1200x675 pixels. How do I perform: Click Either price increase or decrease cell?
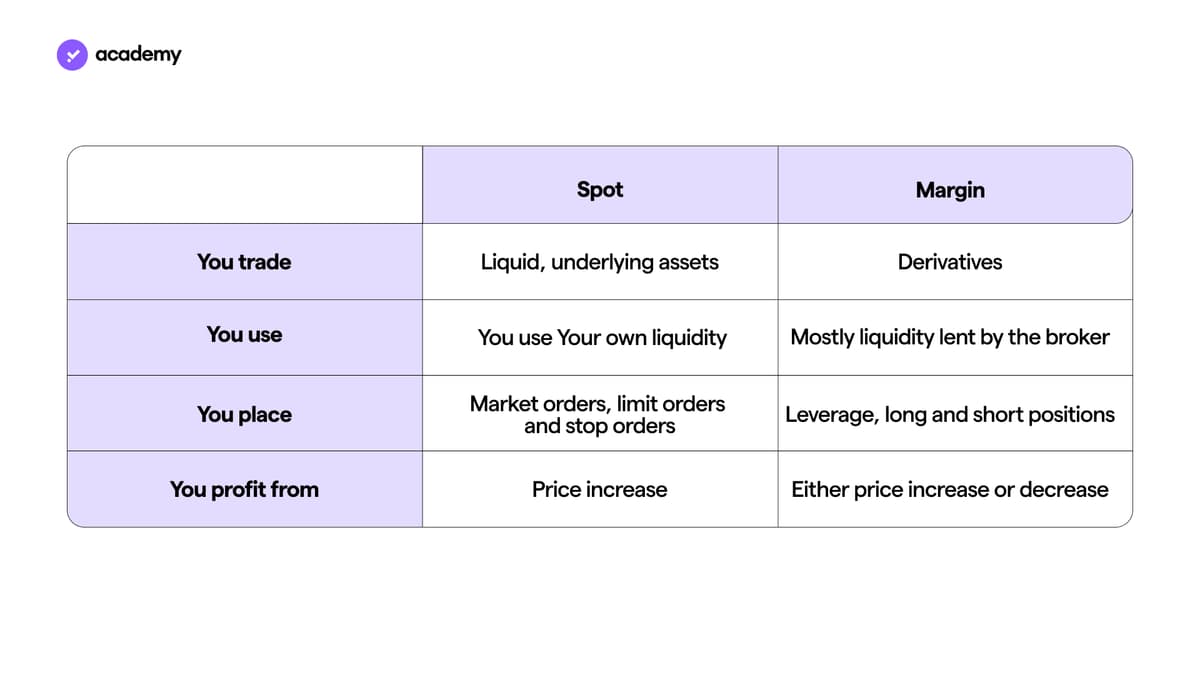coord(950,489)
